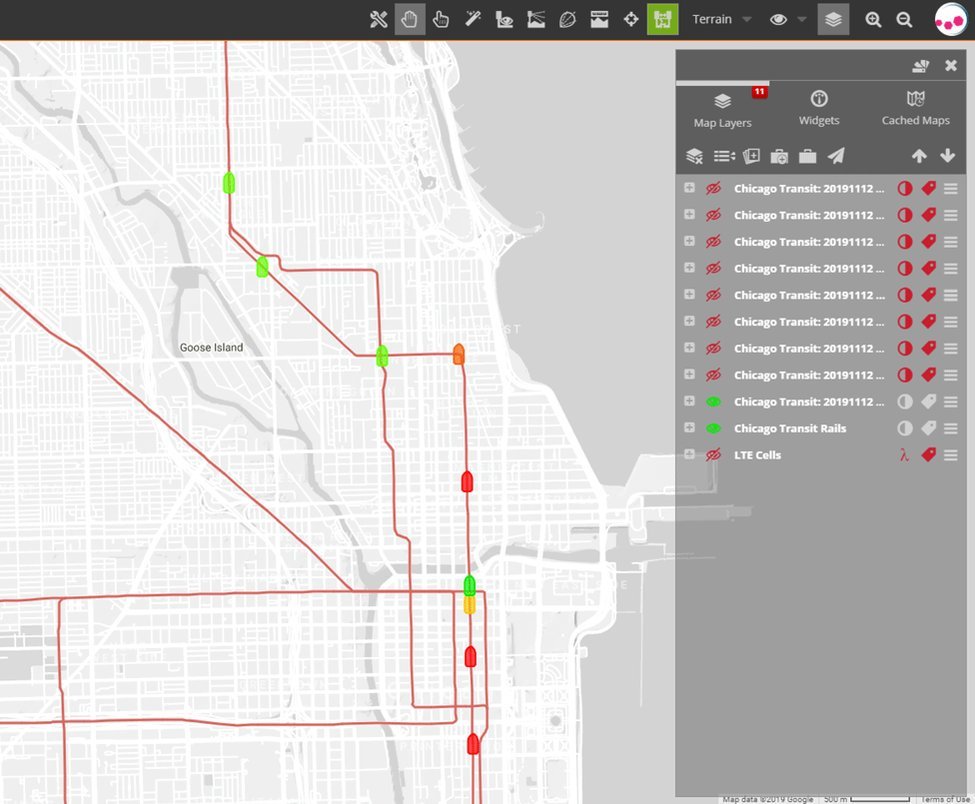Click the magic wand tool
The height and width of the screenshot is (804, 975).
click(x=473, y=19)
